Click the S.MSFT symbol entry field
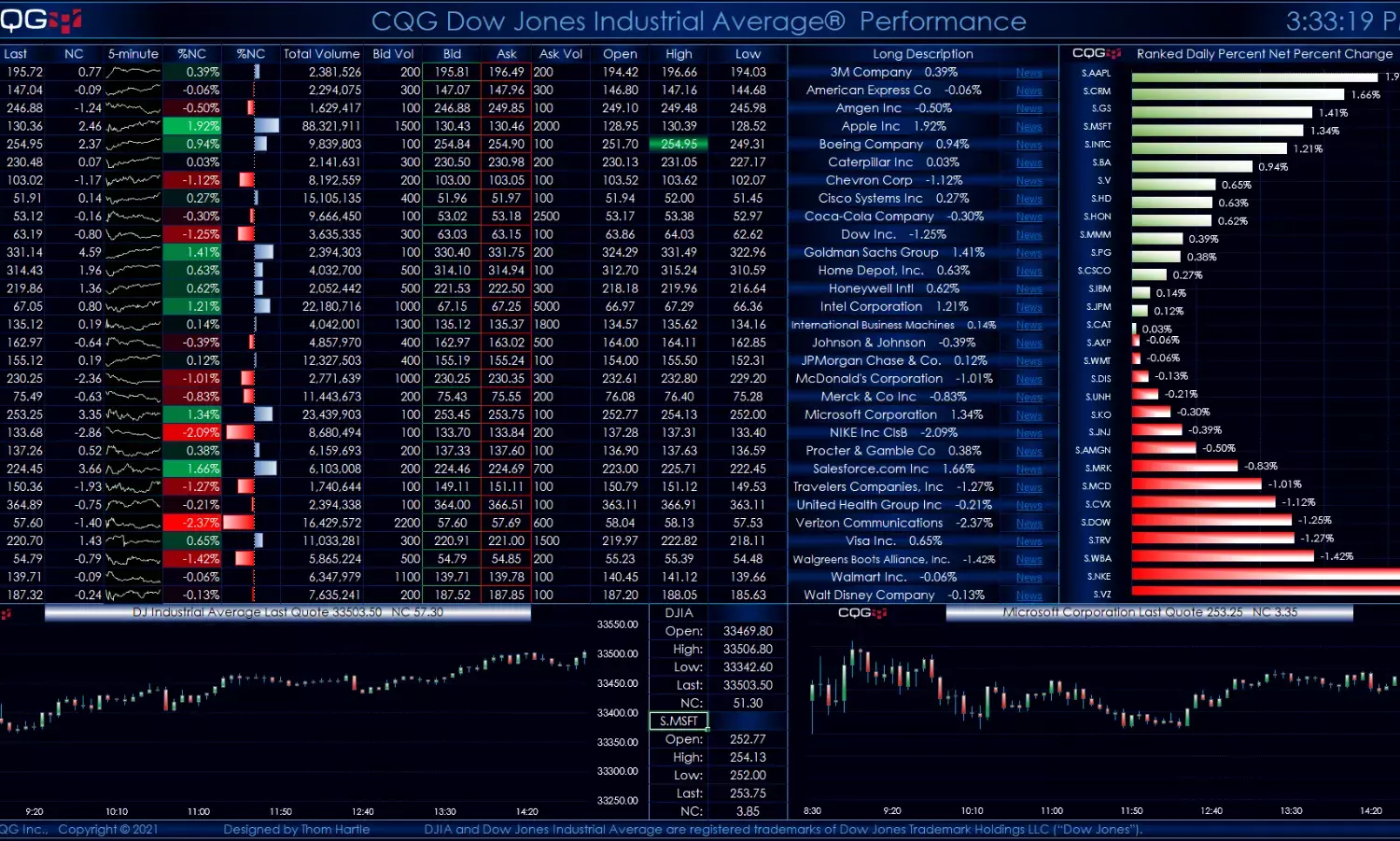This screenshot has height=841, width=1400. 679,721
